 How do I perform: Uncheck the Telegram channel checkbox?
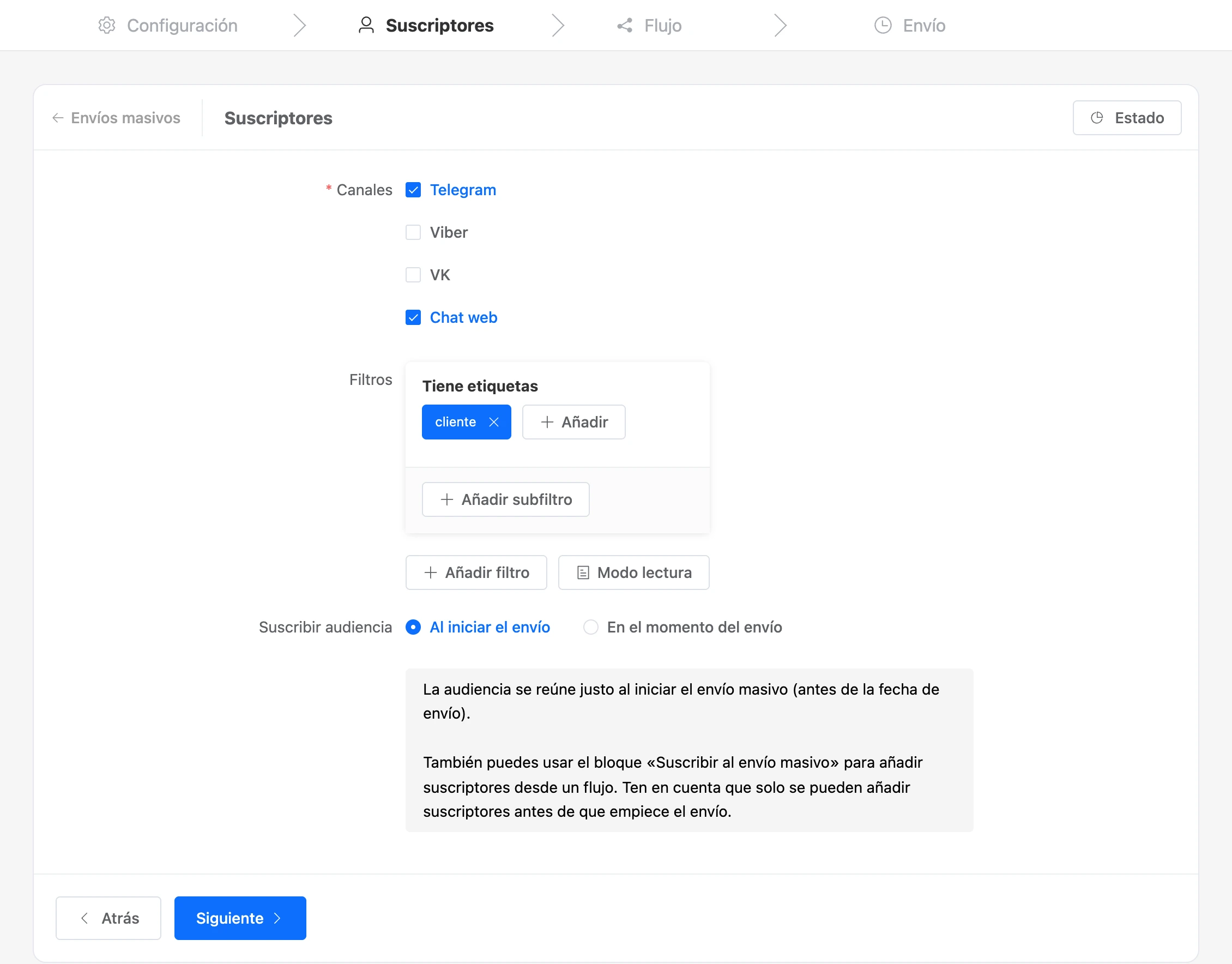click(413, 190)
